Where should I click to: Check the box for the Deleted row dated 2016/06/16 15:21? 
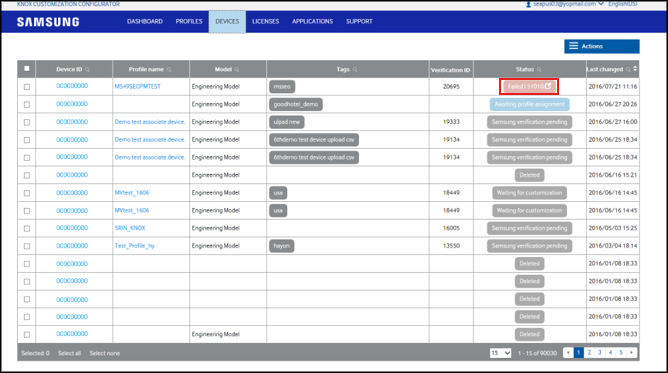27,175
